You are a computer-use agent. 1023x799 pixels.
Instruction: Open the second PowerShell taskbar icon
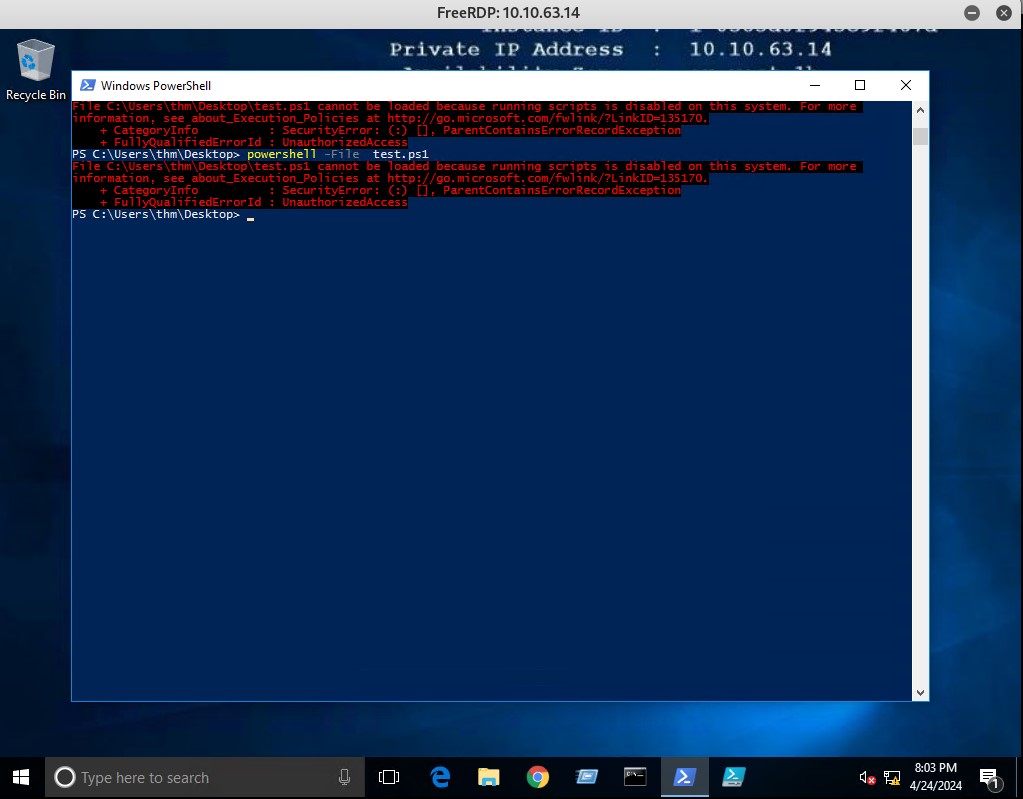click(734, 777)
